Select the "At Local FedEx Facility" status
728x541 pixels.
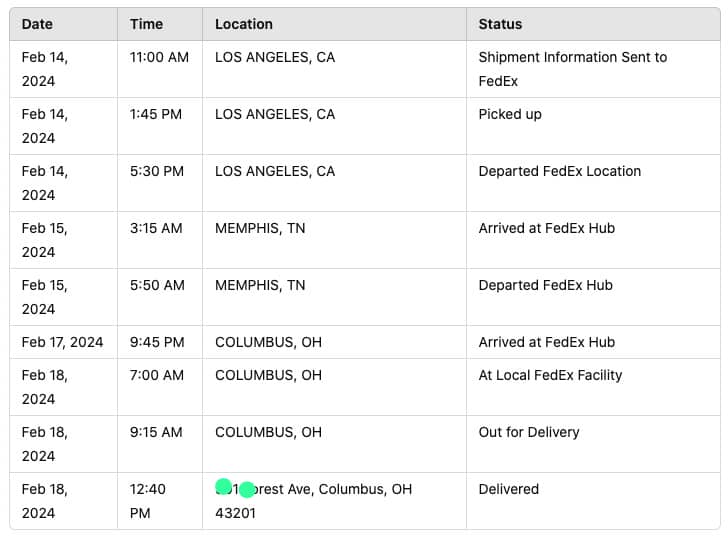pyautogui.click(x=550, y=375)
